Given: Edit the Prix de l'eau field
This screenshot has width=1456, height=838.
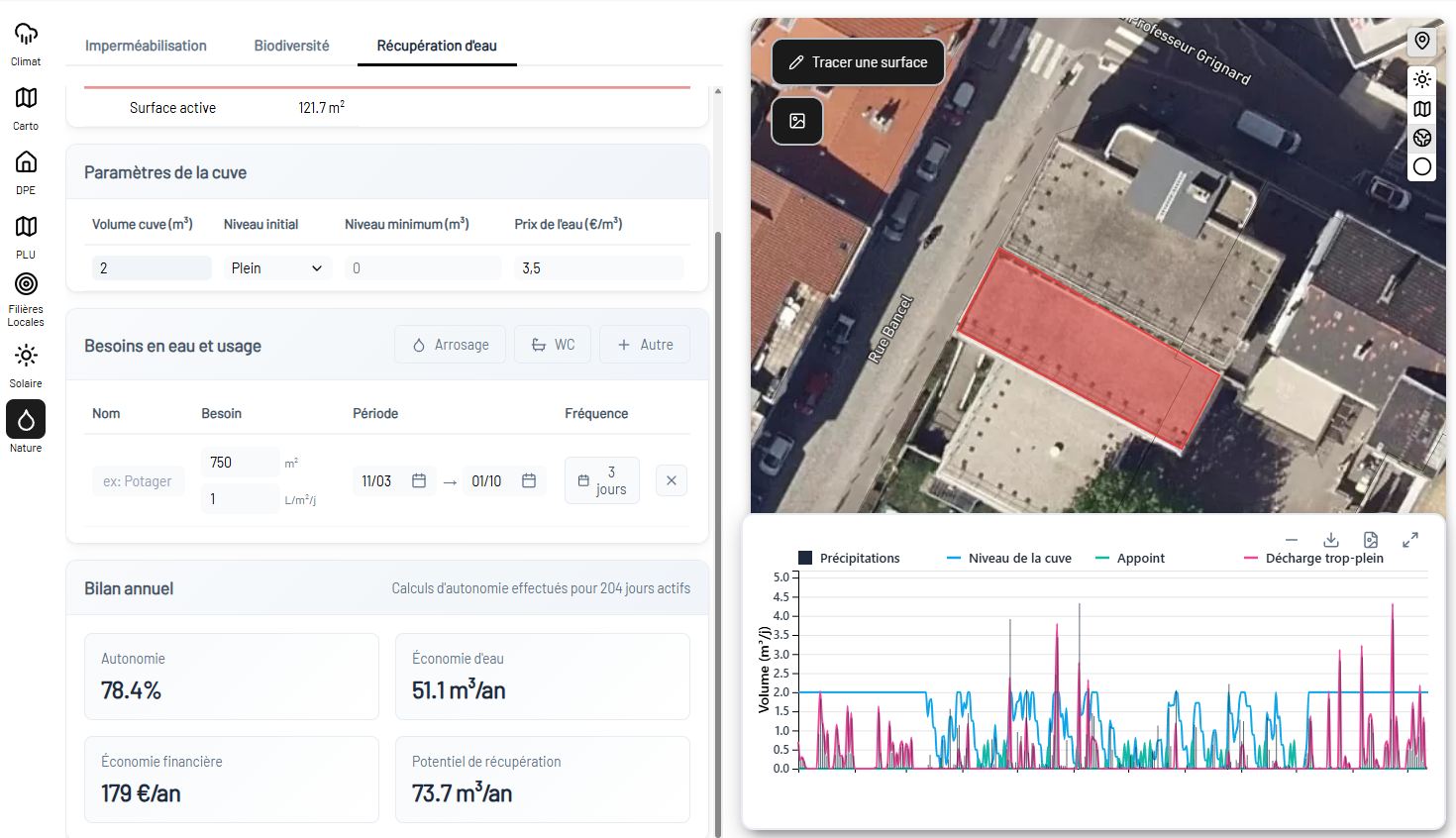Looking at the screenshot, I should 599,268.
